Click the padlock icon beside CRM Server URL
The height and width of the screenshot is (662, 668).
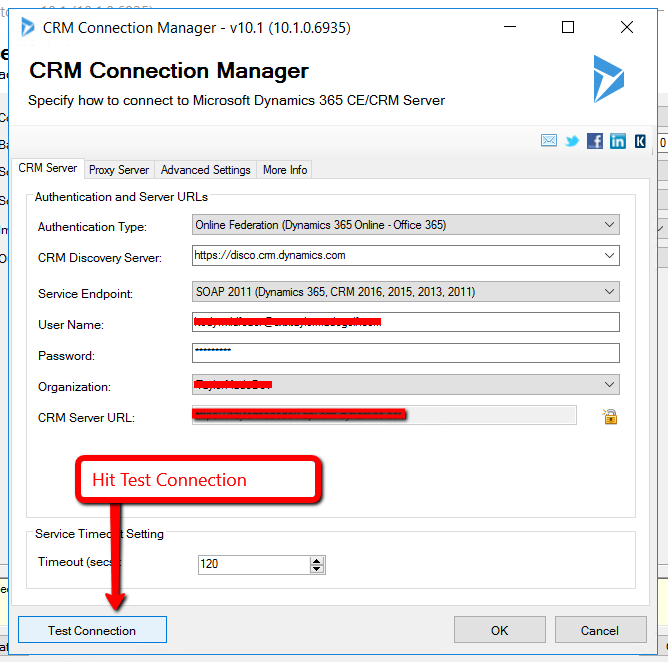[x=609, y=416]
